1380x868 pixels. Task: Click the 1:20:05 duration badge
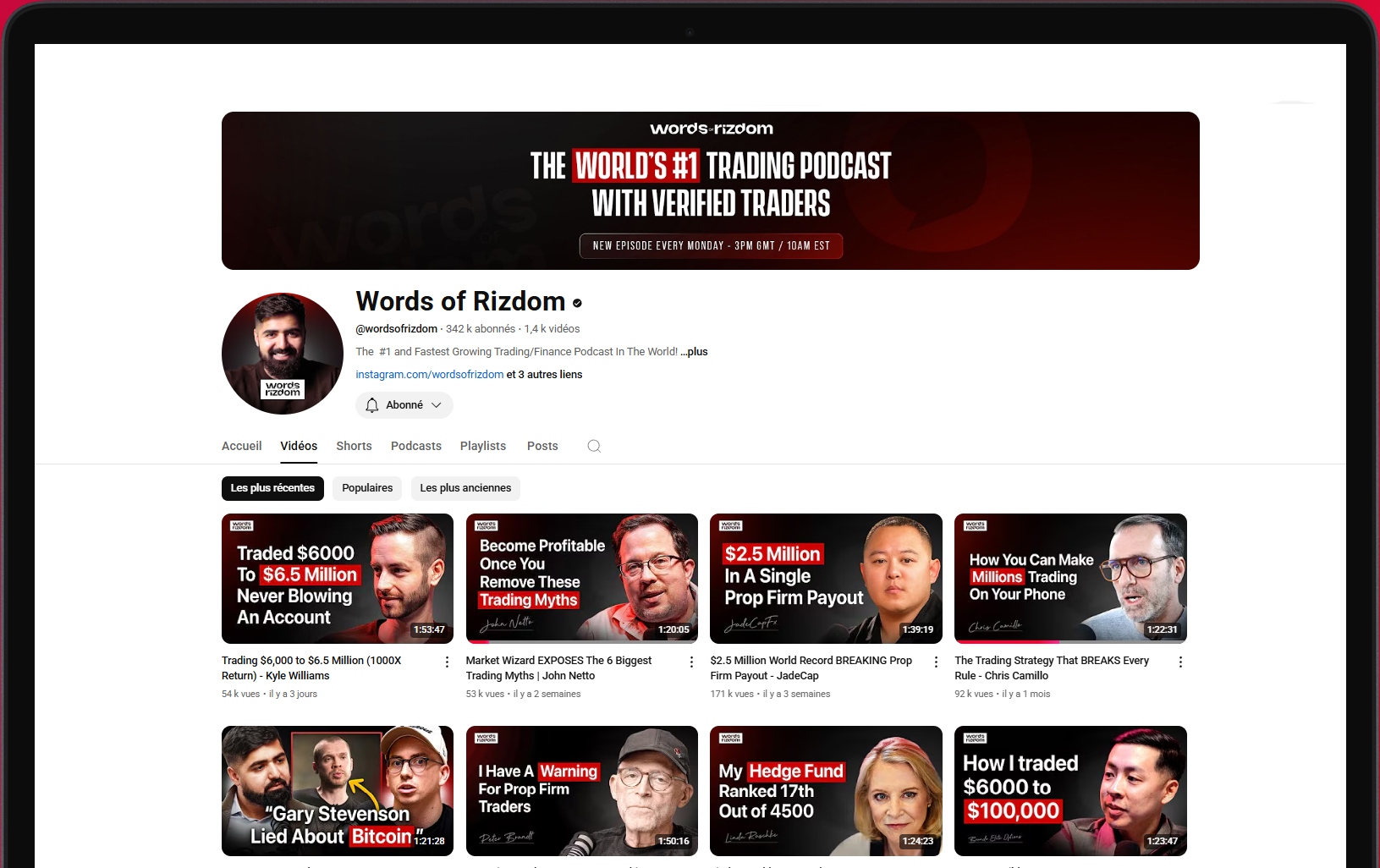674,629
